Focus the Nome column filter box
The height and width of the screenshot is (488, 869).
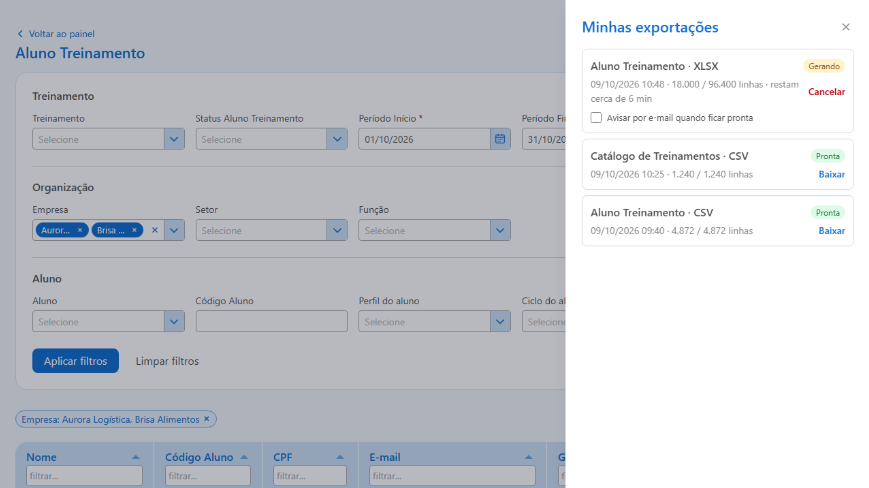[84, 476]
